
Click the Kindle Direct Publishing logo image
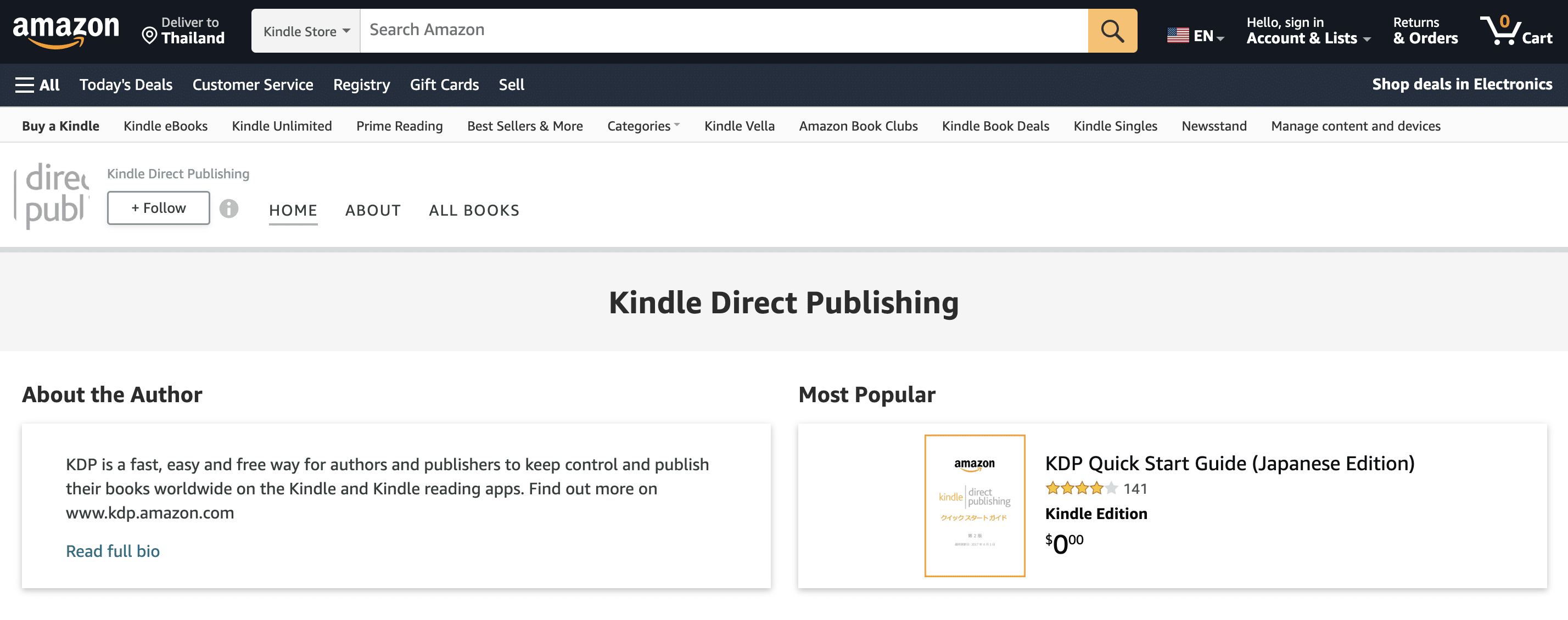[52, 195]
